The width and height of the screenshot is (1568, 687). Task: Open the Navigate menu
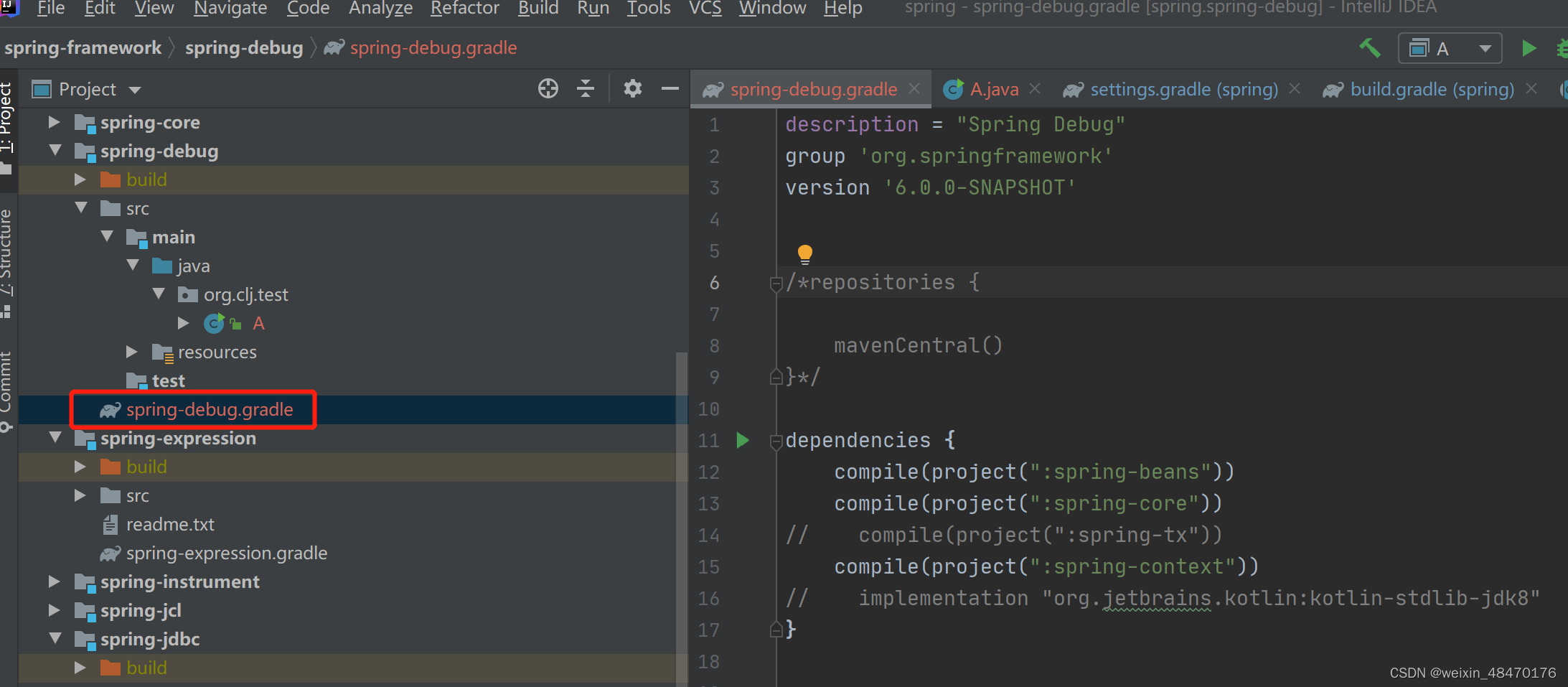click(x=230, y=9)
